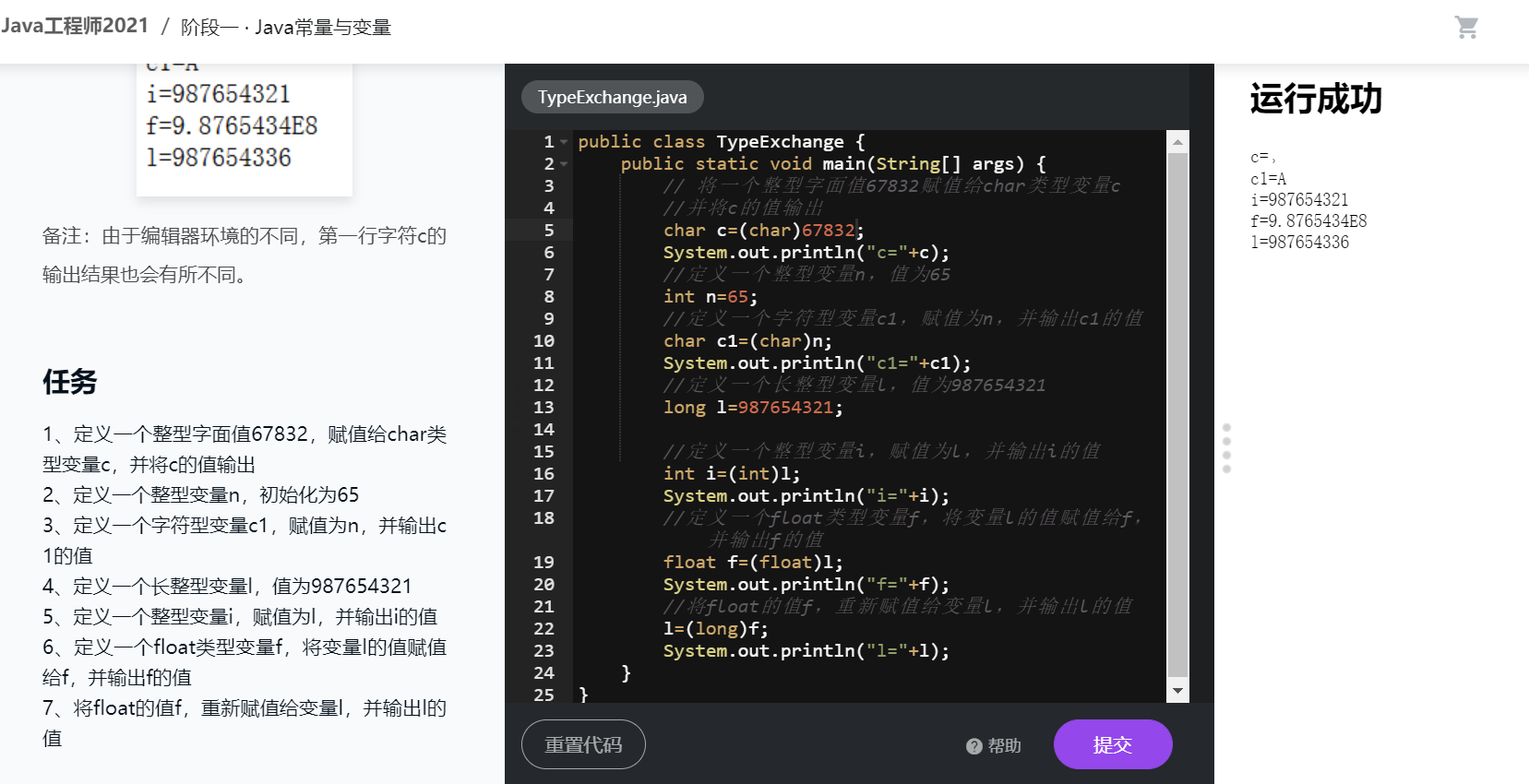The image size is (1529, 784).
Task: Select the TypeExchange.java file tab
Action: coord(613,97)
